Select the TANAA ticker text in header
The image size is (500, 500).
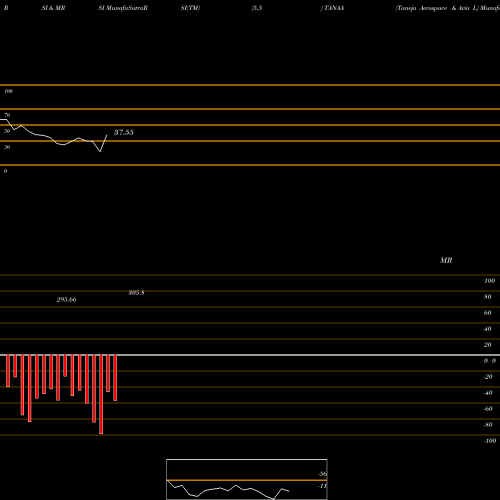click(x=334, y=8)
